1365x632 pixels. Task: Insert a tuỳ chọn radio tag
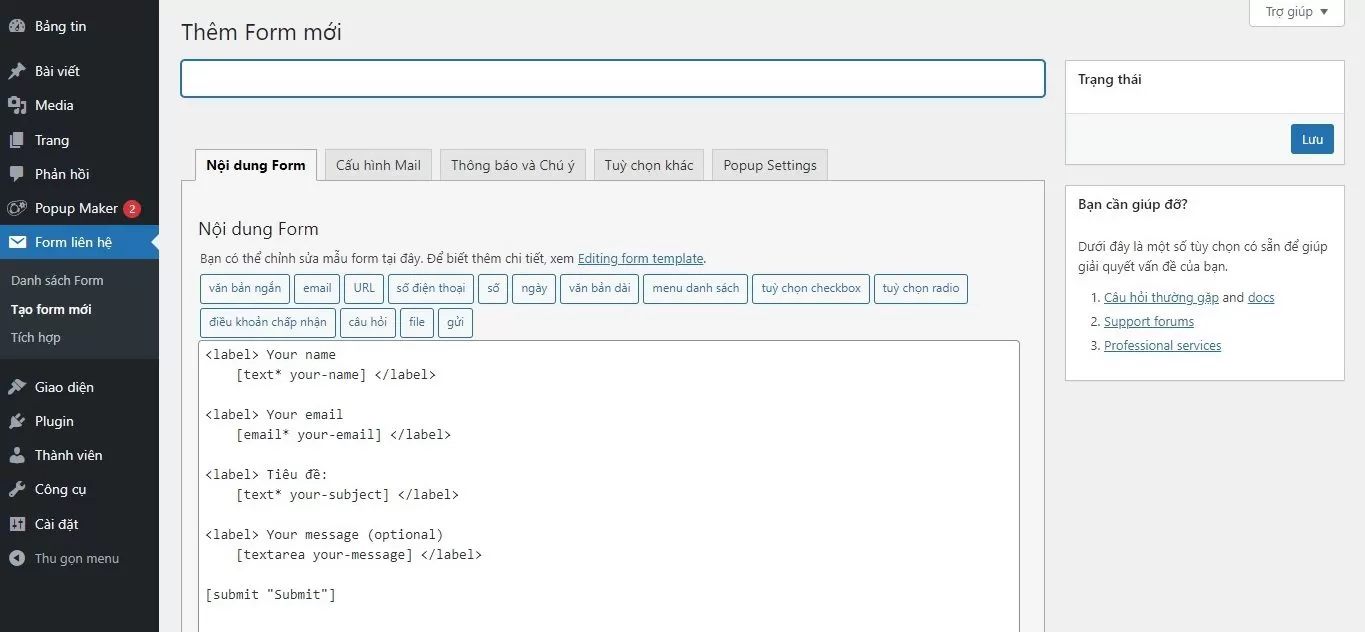point(921,288)
